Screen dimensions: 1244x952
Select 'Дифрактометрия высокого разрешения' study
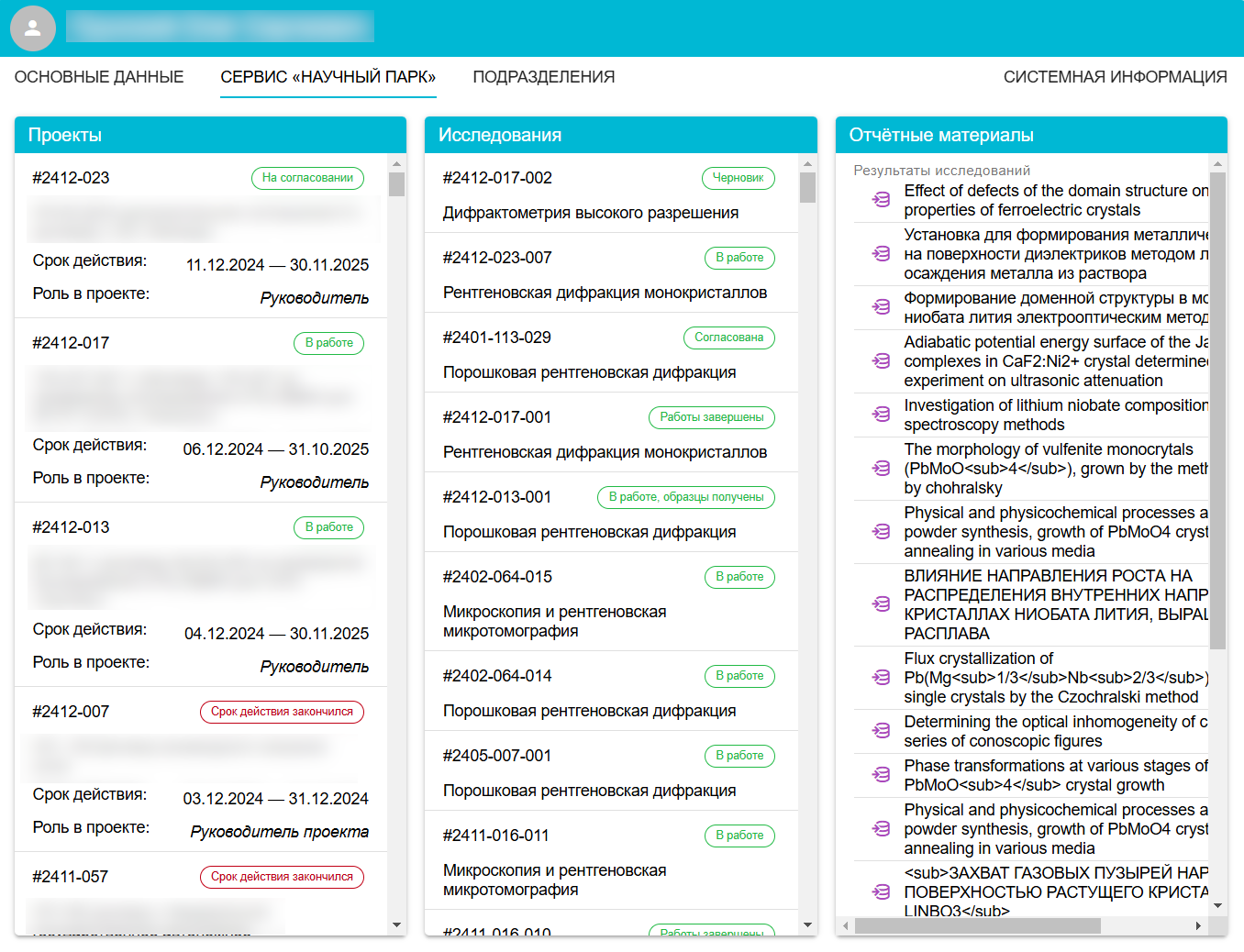pyautogui.click(x=591, y=213)
